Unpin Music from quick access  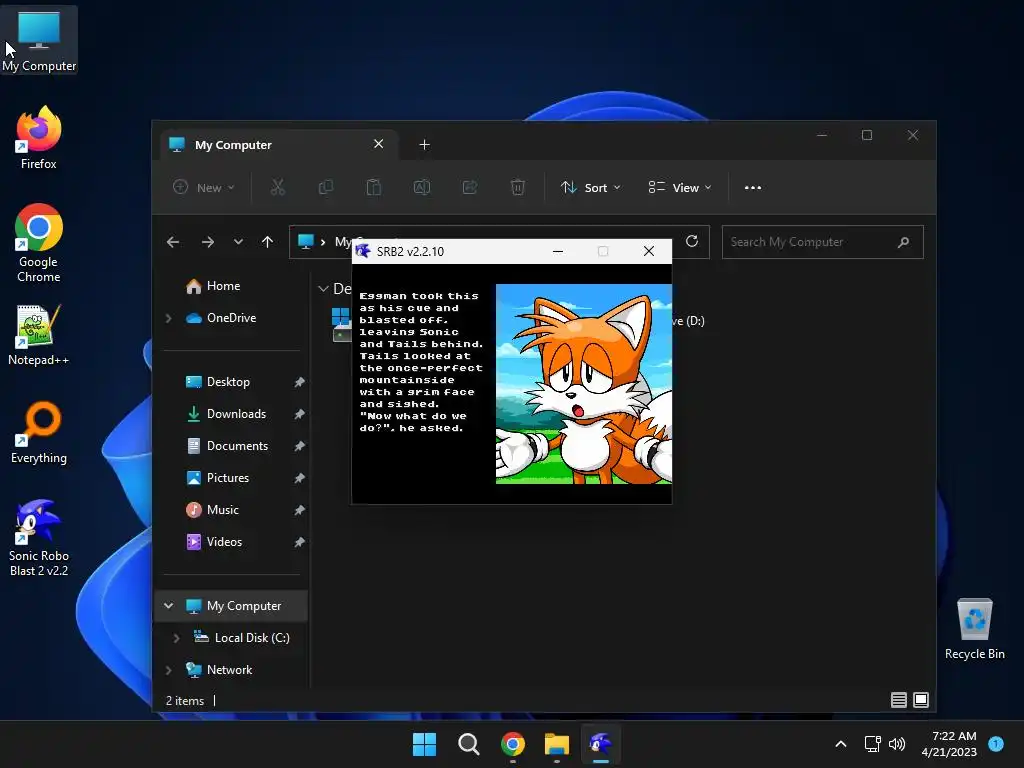tap(299, 510)
